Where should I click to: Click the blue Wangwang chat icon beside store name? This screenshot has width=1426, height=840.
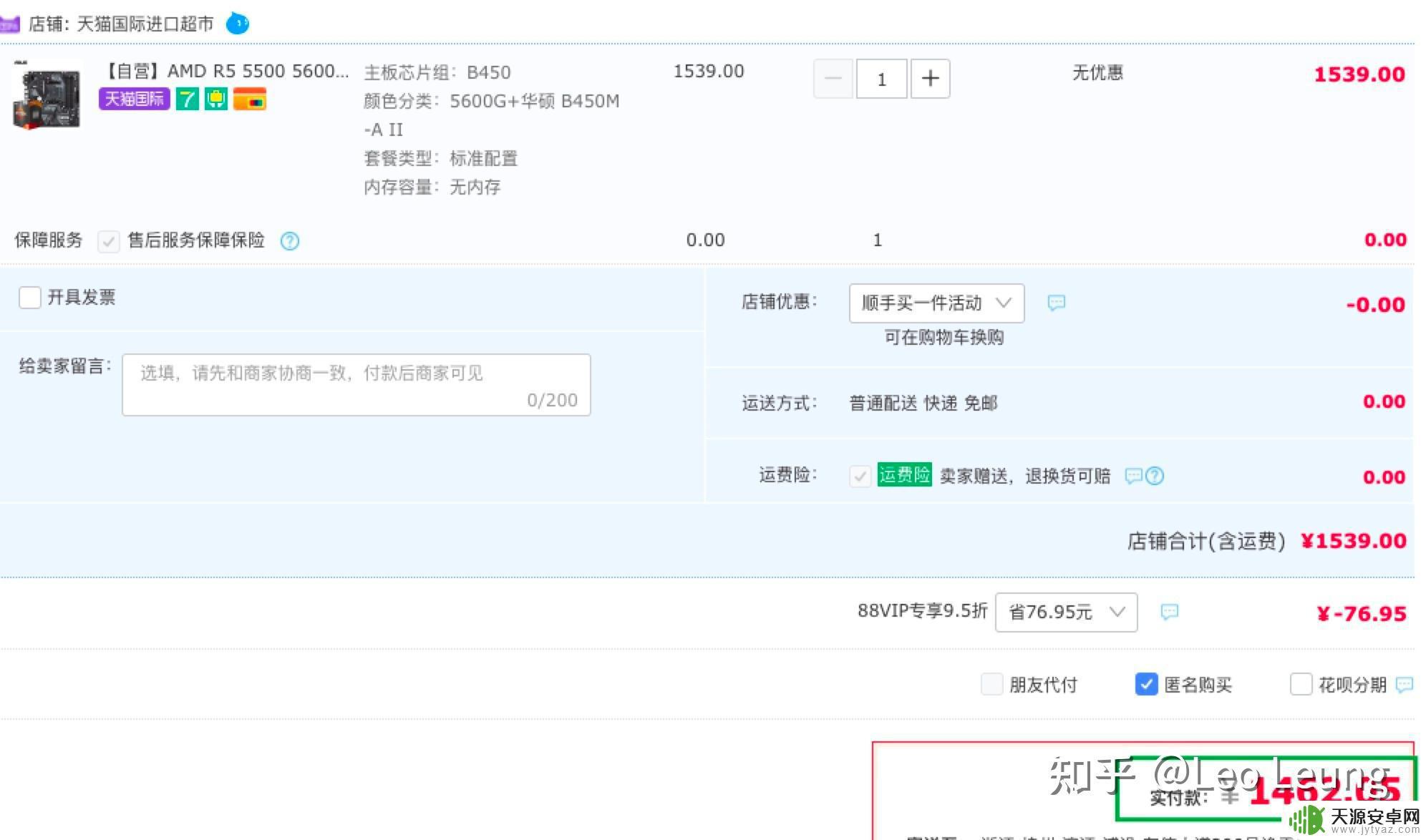[x=237, y=24]
